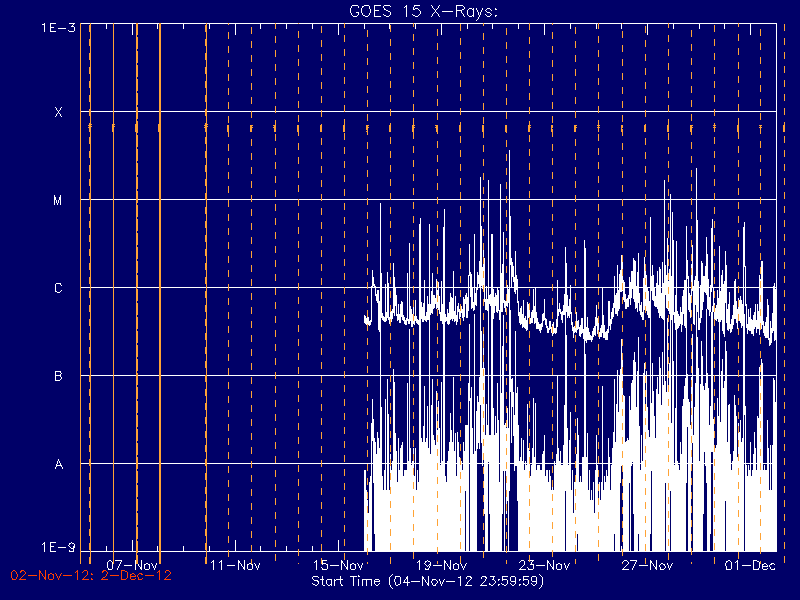
Task: Click the X flare class axis label
Action: [59, 112]
